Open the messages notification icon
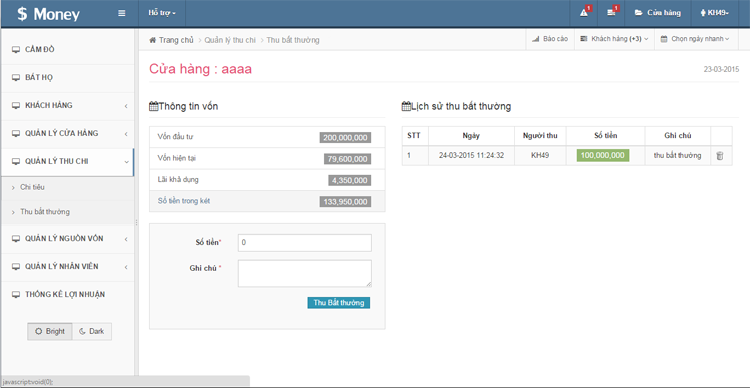This screenshot has height=388, width=750. click(611, 13)
